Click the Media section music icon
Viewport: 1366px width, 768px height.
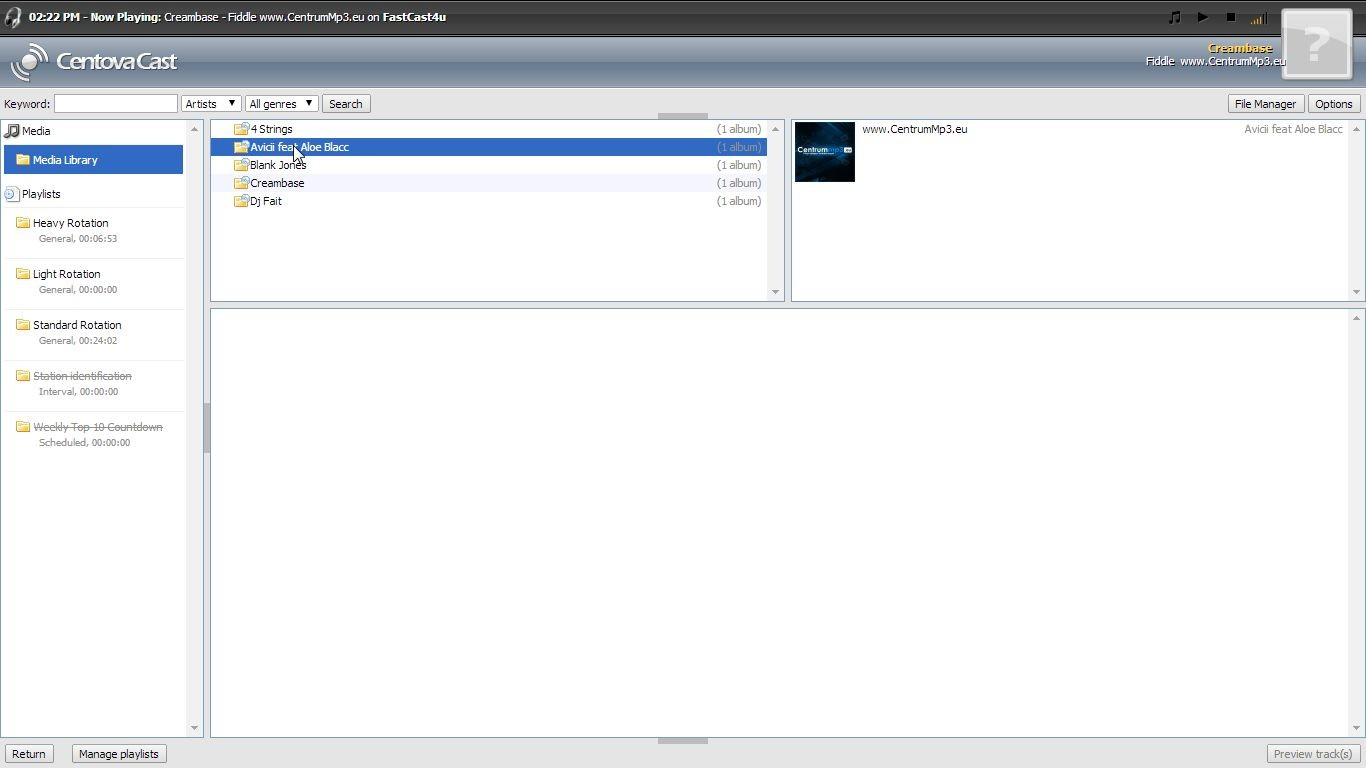pyautogui.click(x=12, y=131)
